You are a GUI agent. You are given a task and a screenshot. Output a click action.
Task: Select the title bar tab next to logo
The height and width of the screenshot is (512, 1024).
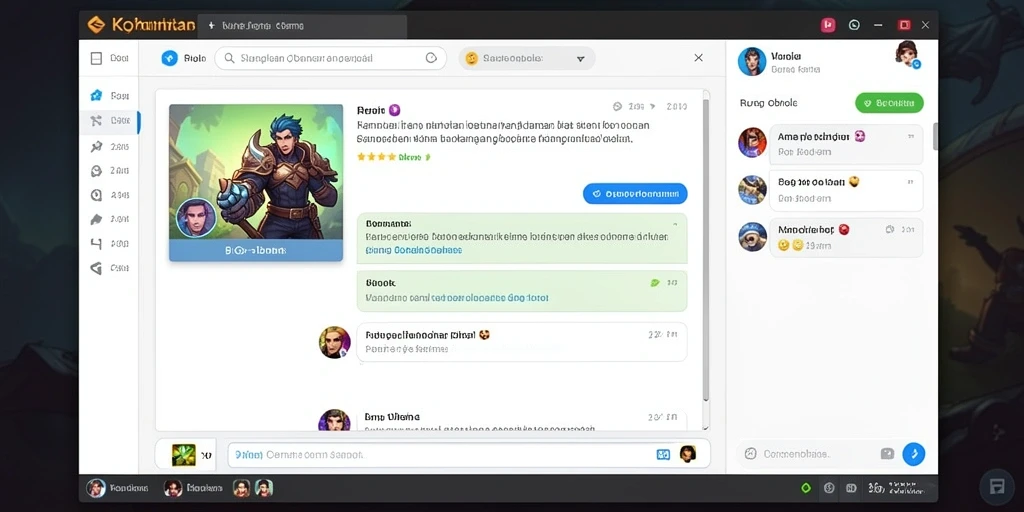point(302,26)
